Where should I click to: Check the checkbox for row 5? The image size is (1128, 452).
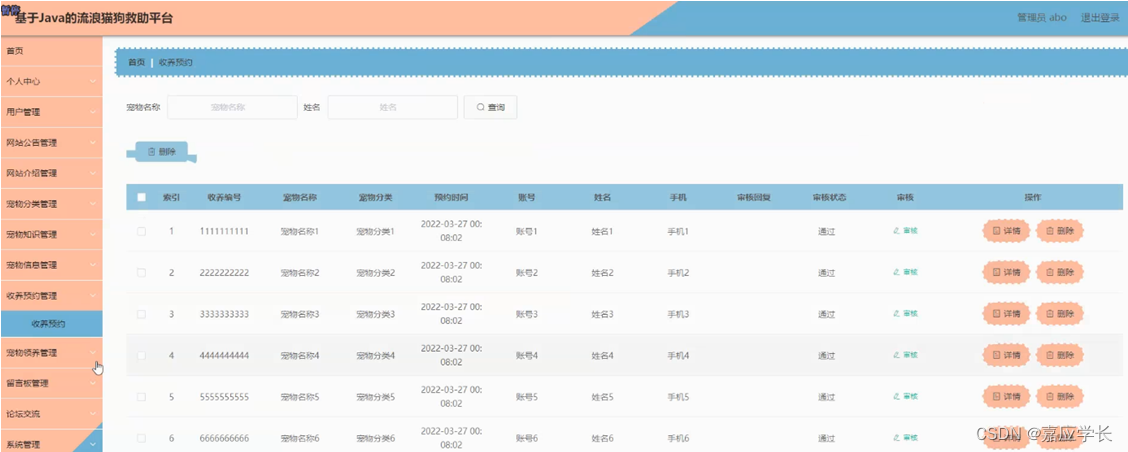coord(142,397)
